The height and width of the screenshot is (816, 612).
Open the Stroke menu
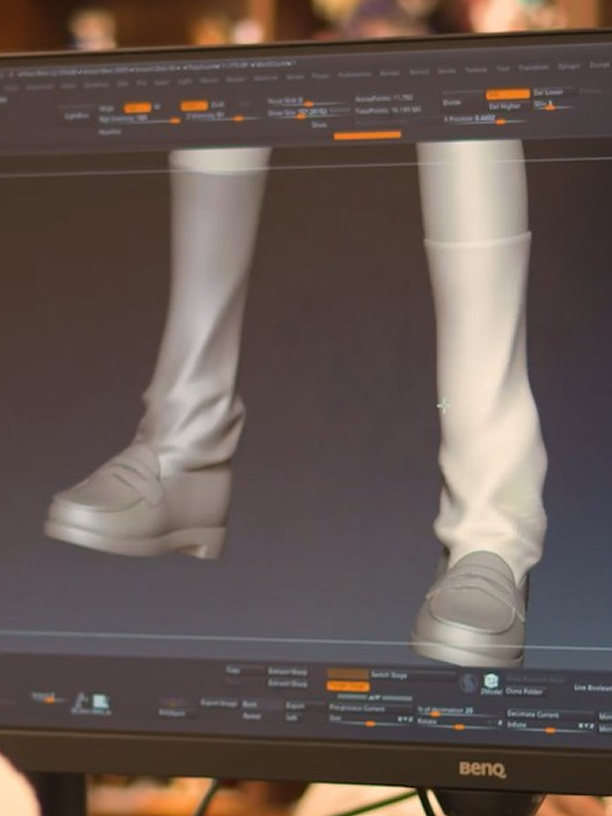447,71
